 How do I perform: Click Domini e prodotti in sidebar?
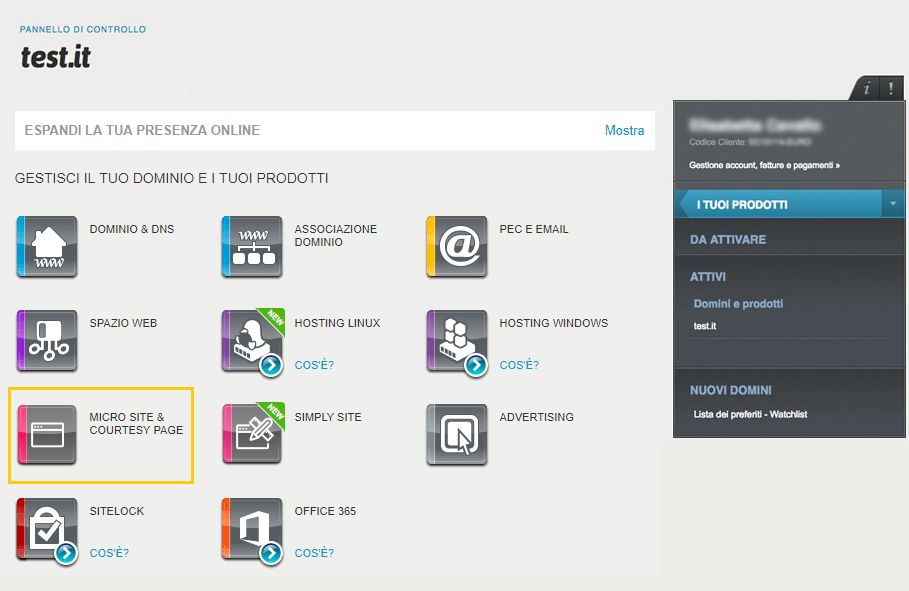point(738,304)
